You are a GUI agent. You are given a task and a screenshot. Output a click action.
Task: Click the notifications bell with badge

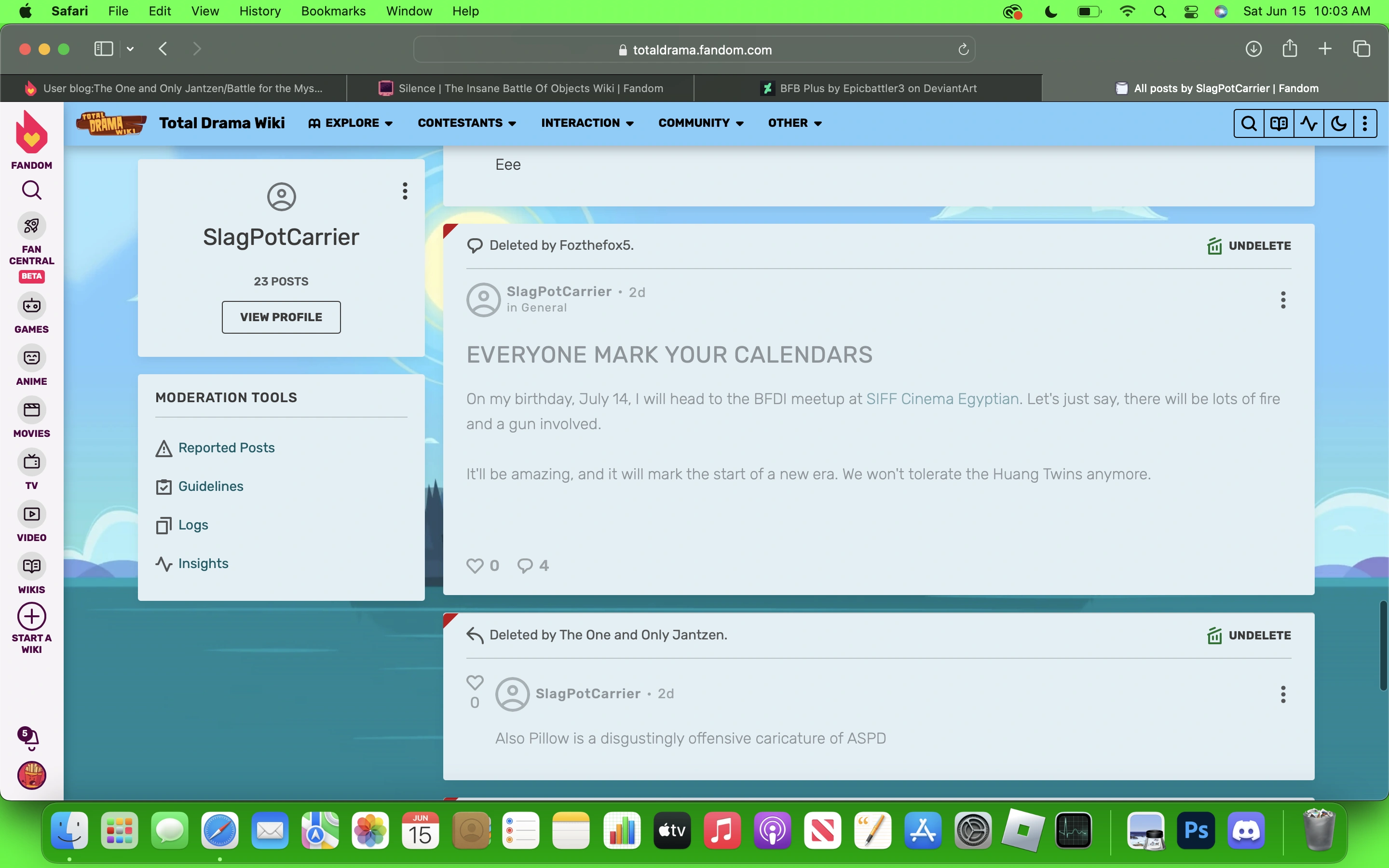click(x=29, y=738)
